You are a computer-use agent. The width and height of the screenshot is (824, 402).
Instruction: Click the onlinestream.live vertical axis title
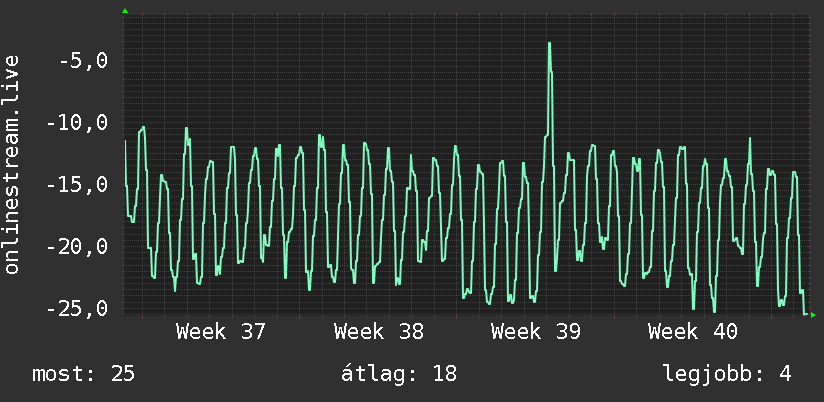coord(11,164)
